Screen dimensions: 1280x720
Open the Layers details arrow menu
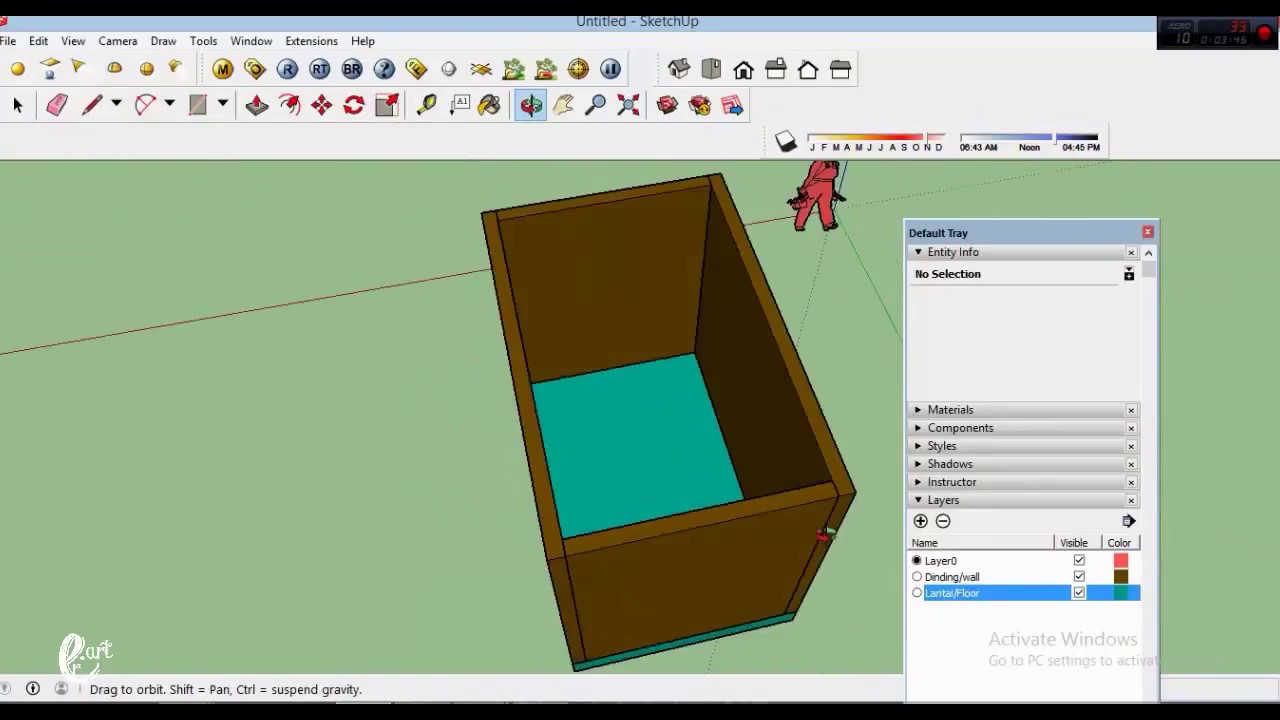(1129, 521)
